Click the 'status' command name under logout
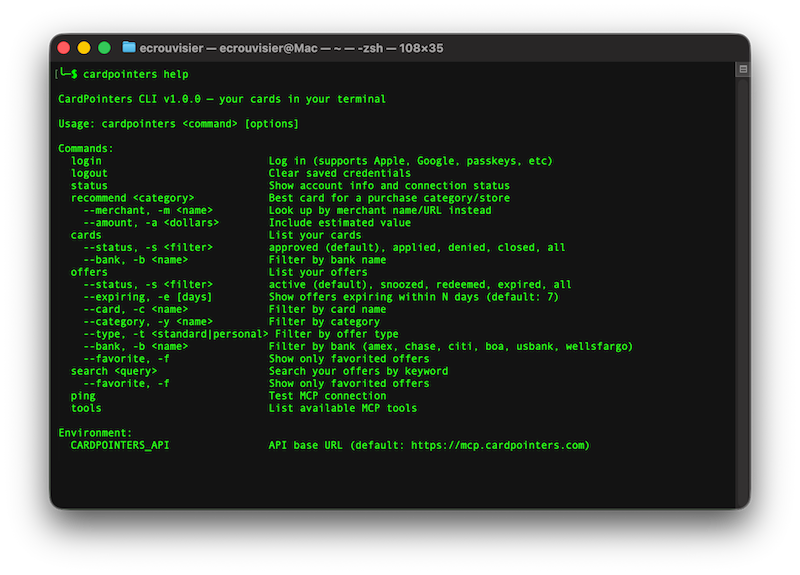This screenshot has height=575, width=800. click(89, 186)
